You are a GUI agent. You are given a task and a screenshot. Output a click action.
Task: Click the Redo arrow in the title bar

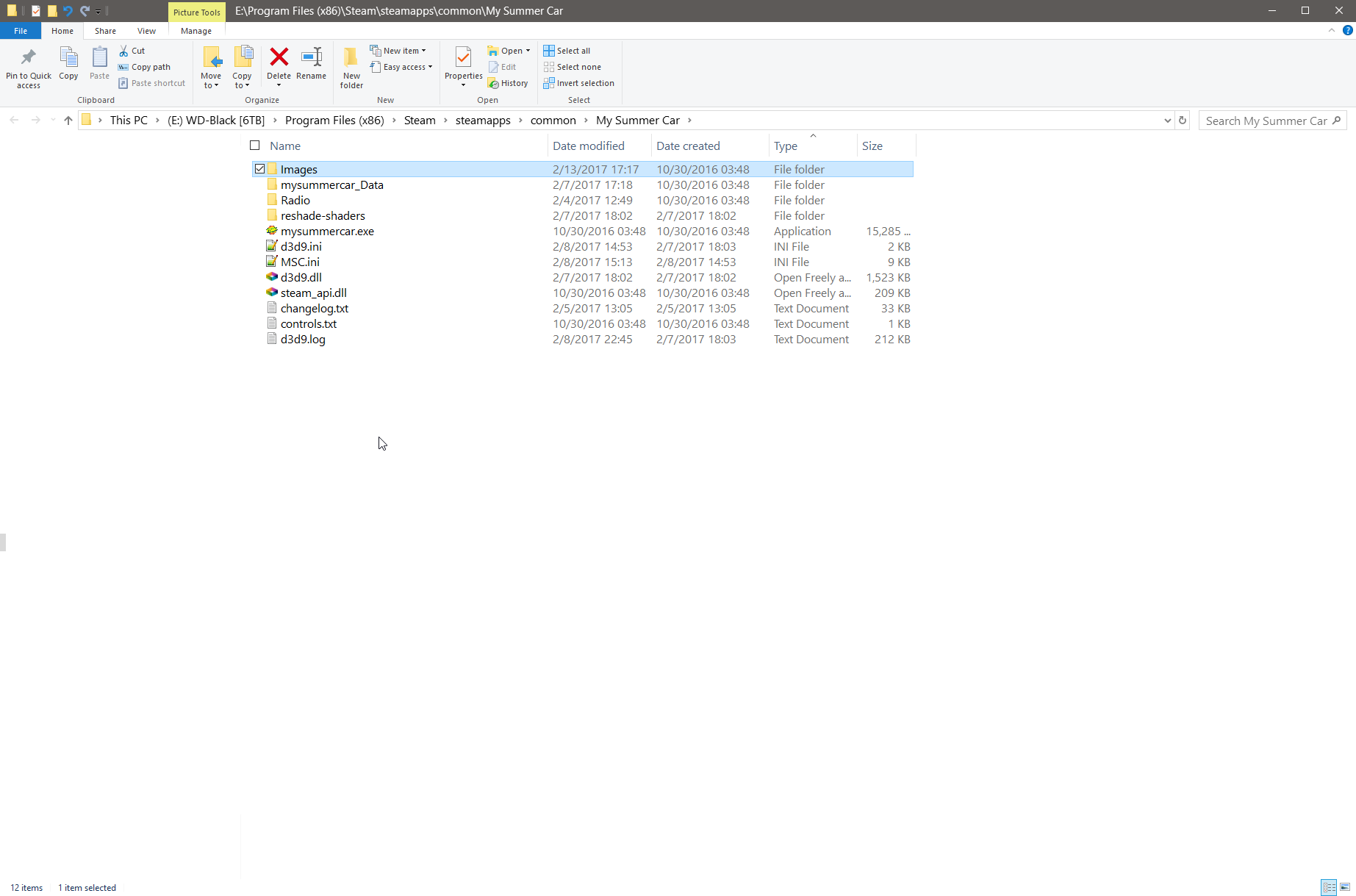coord(85,11)
